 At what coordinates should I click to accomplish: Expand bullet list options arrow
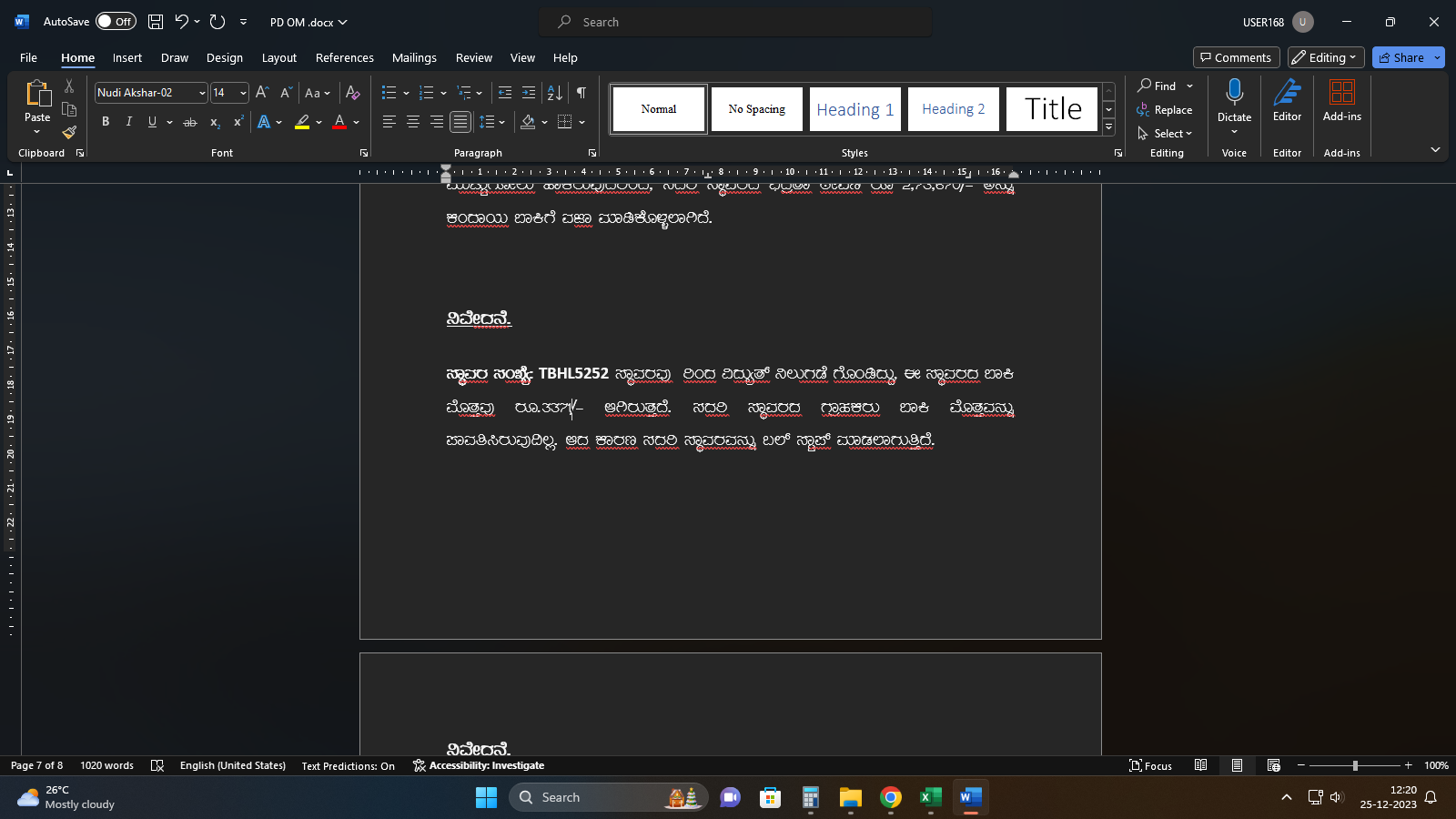tap(406, 93)
